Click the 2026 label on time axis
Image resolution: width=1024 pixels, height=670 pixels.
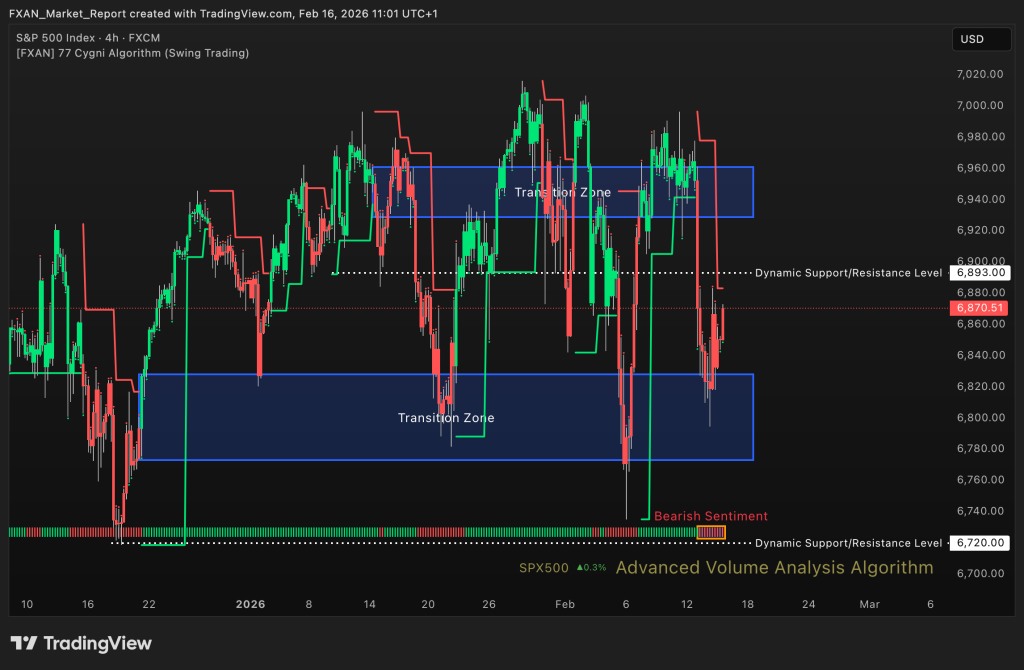250,604
